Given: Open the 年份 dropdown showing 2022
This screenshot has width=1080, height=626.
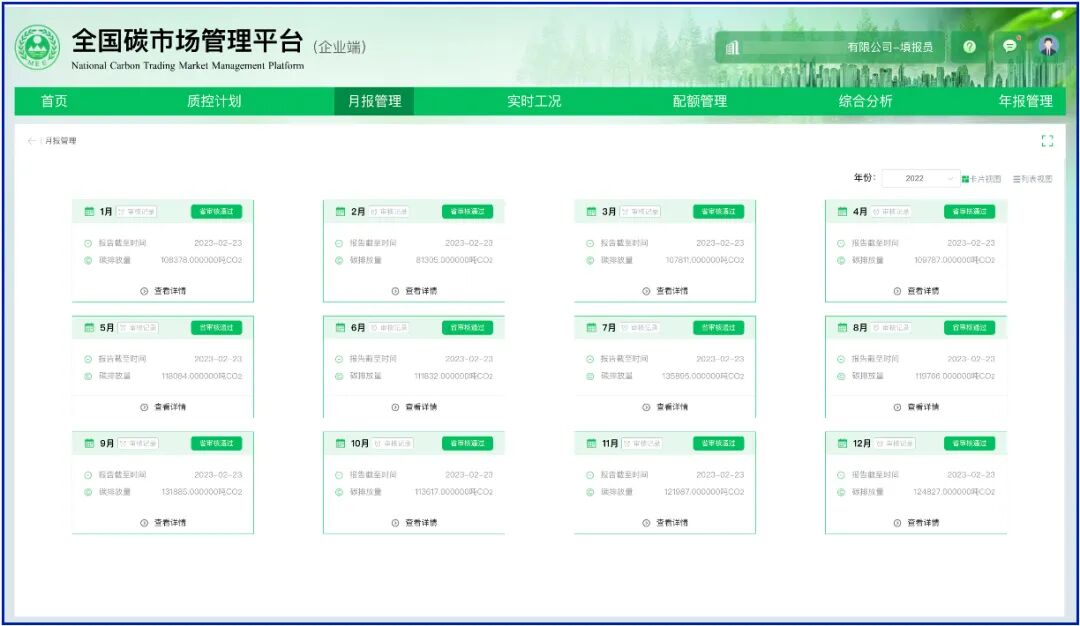Looking at the screenshot, I should tap(920, 178).
